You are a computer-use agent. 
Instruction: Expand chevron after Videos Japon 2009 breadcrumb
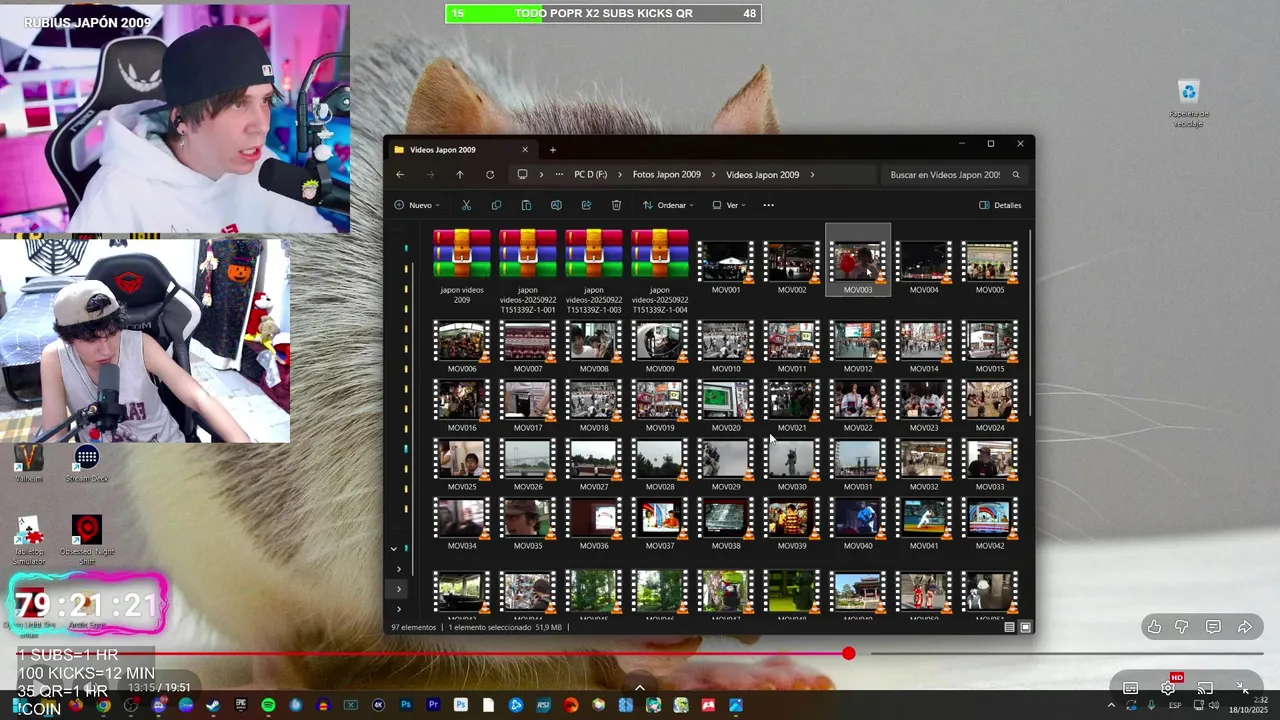click(x=812, y=174)
